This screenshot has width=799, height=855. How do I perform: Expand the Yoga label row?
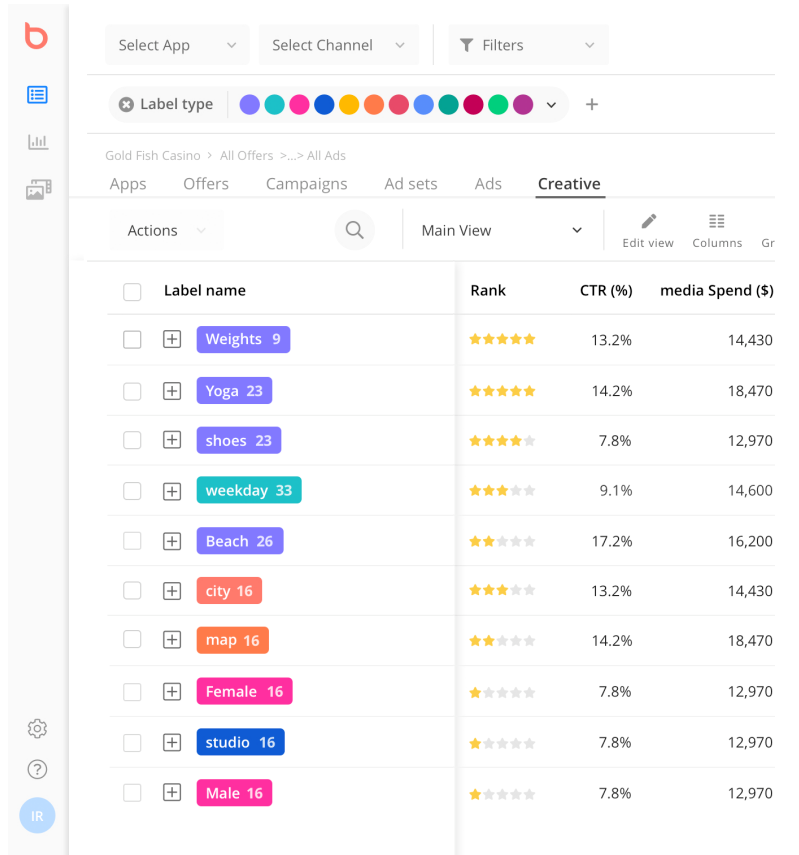[172, 391]
